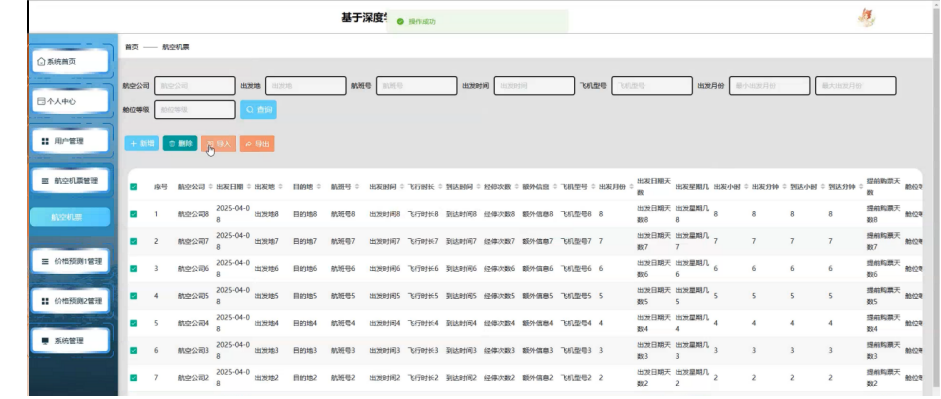Sort by 目的地 column sort arrows

319,187
